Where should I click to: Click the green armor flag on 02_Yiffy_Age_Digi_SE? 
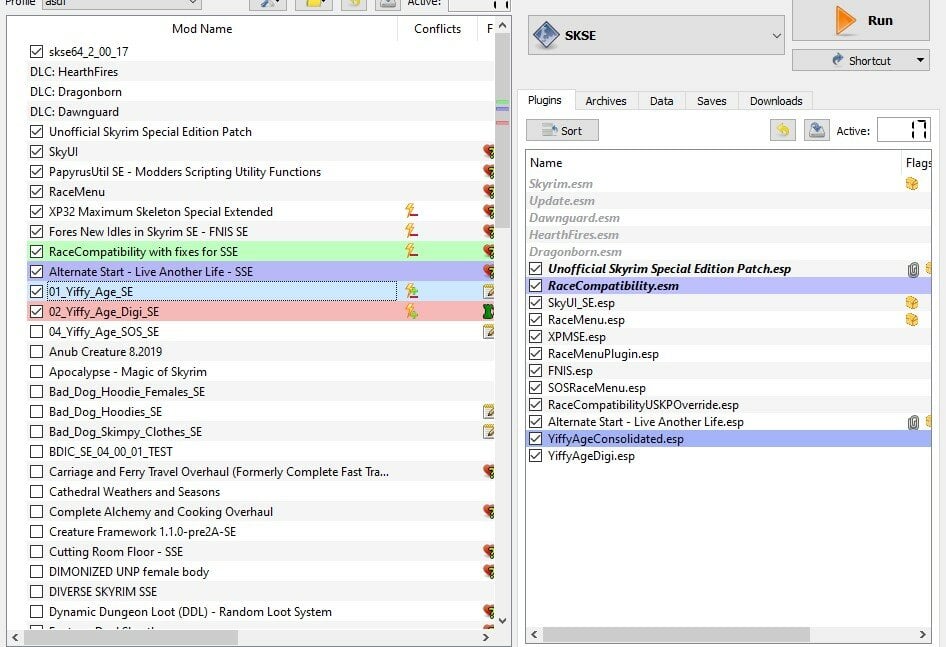[489, 311]
